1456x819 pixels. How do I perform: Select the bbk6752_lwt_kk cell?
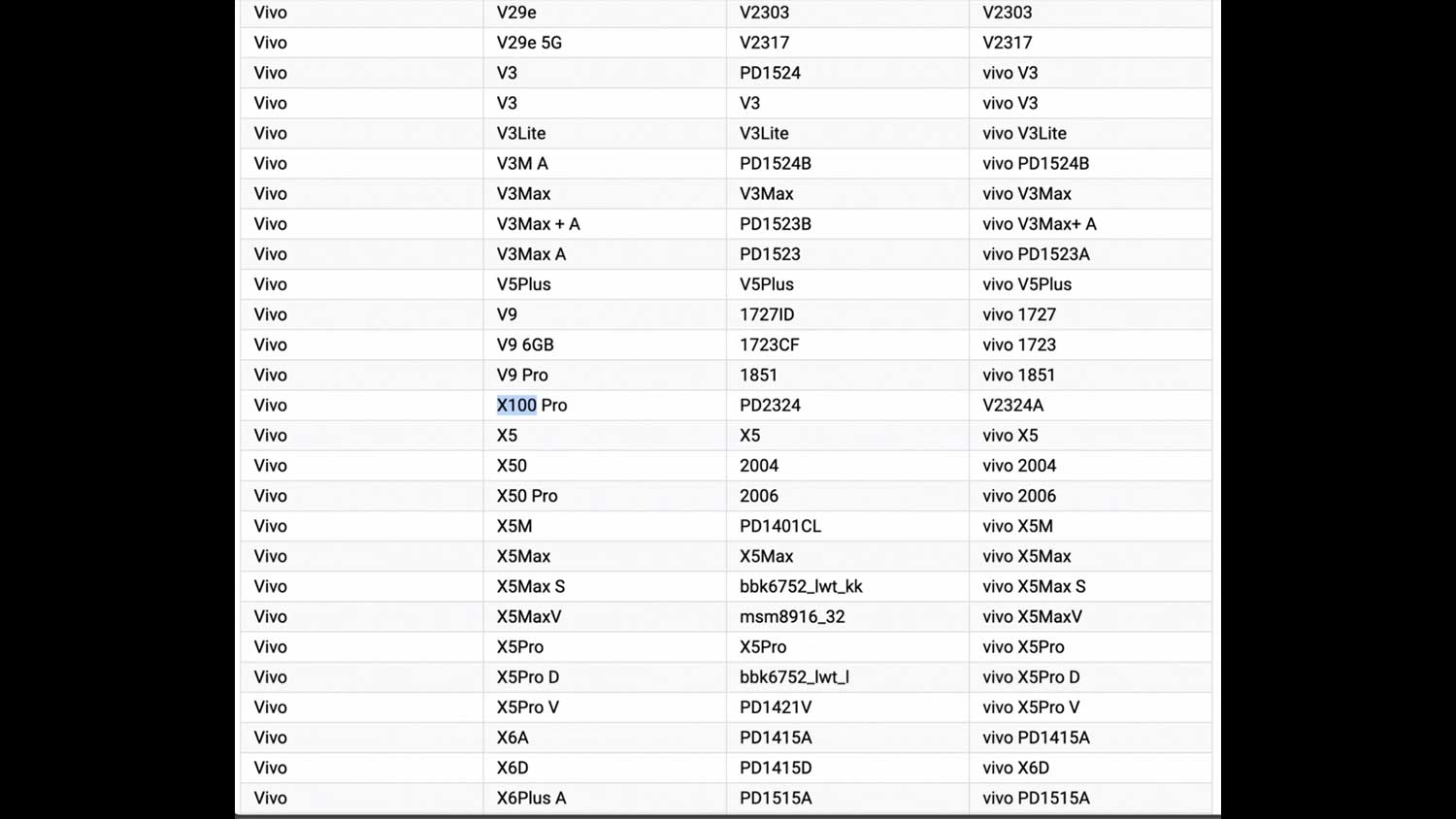coord(801,586)
